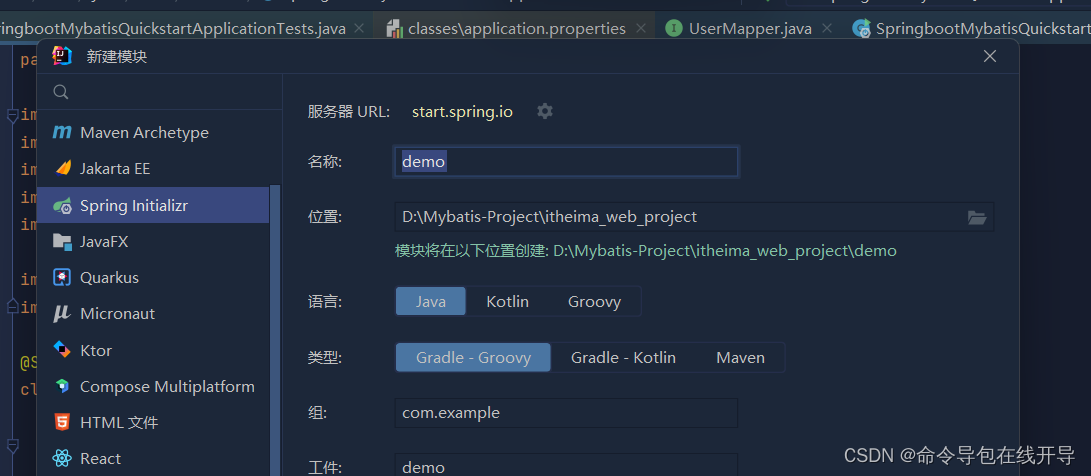Select Maven Archetype generator
Screen dimensions: 1091x476
coord(153,132)
